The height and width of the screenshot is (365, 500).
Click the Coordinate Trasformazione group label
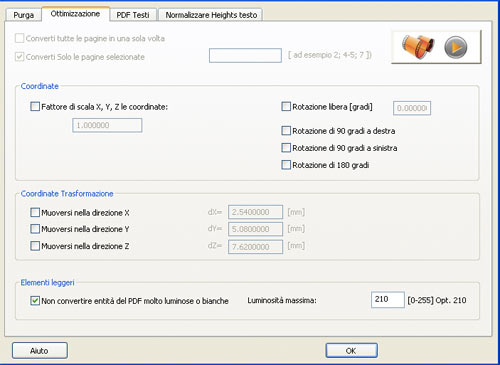[67, 194]
